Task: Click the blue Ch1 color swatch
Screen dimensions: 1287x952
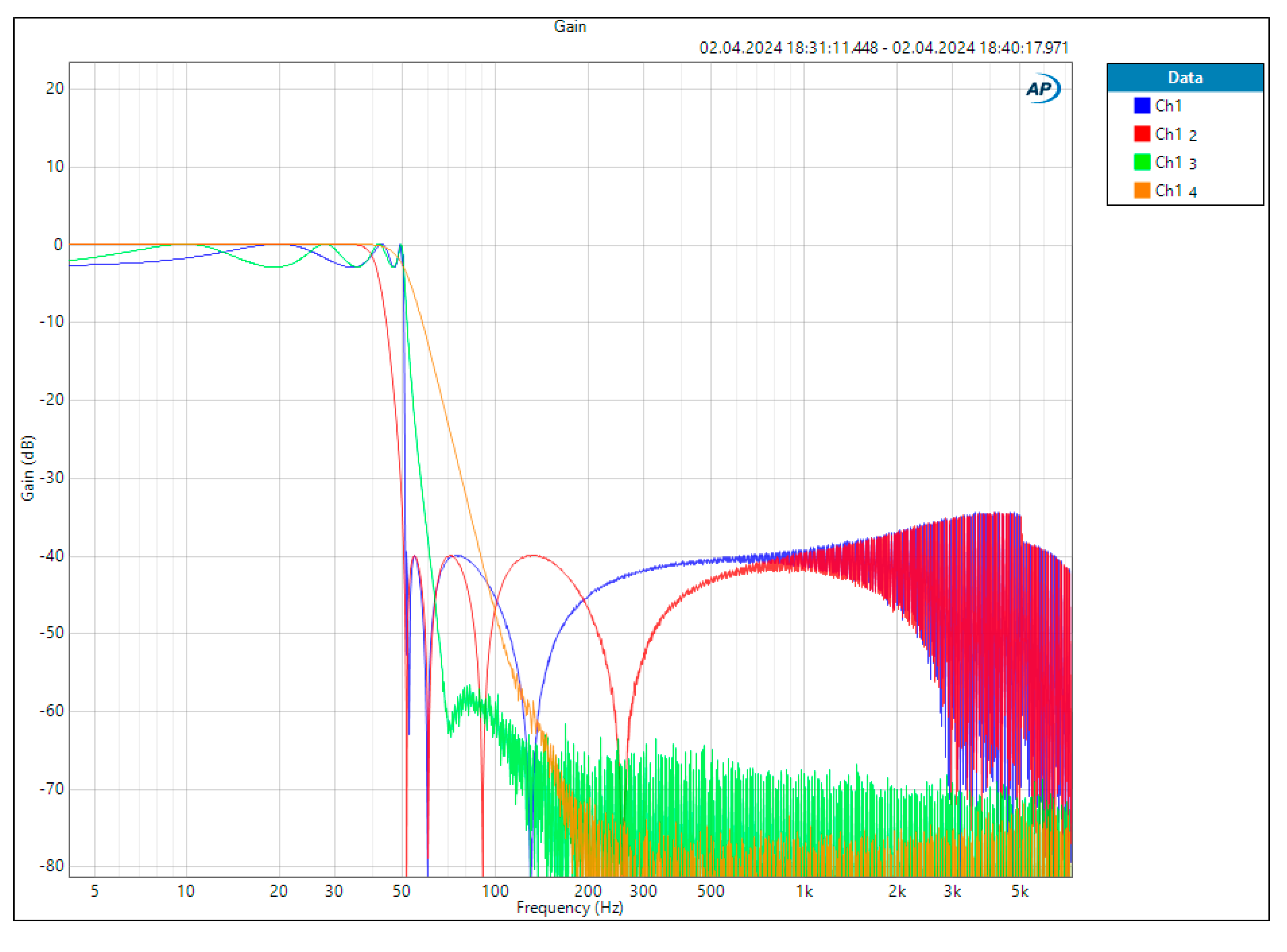Action: 1142,105
